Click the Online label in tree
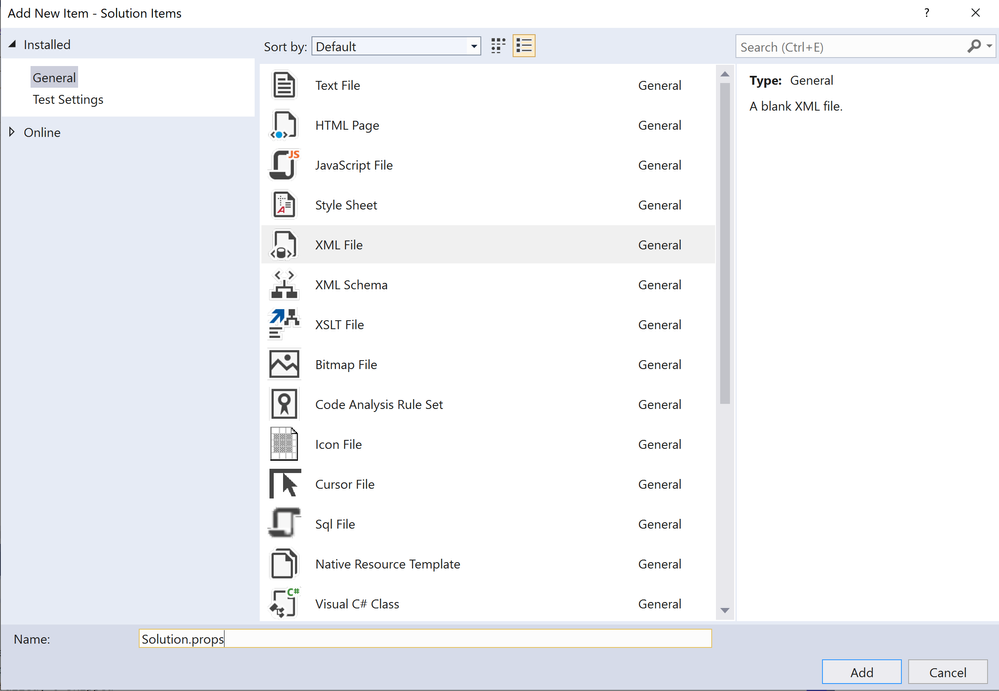 pyautogui.click(x=42, y=132)
